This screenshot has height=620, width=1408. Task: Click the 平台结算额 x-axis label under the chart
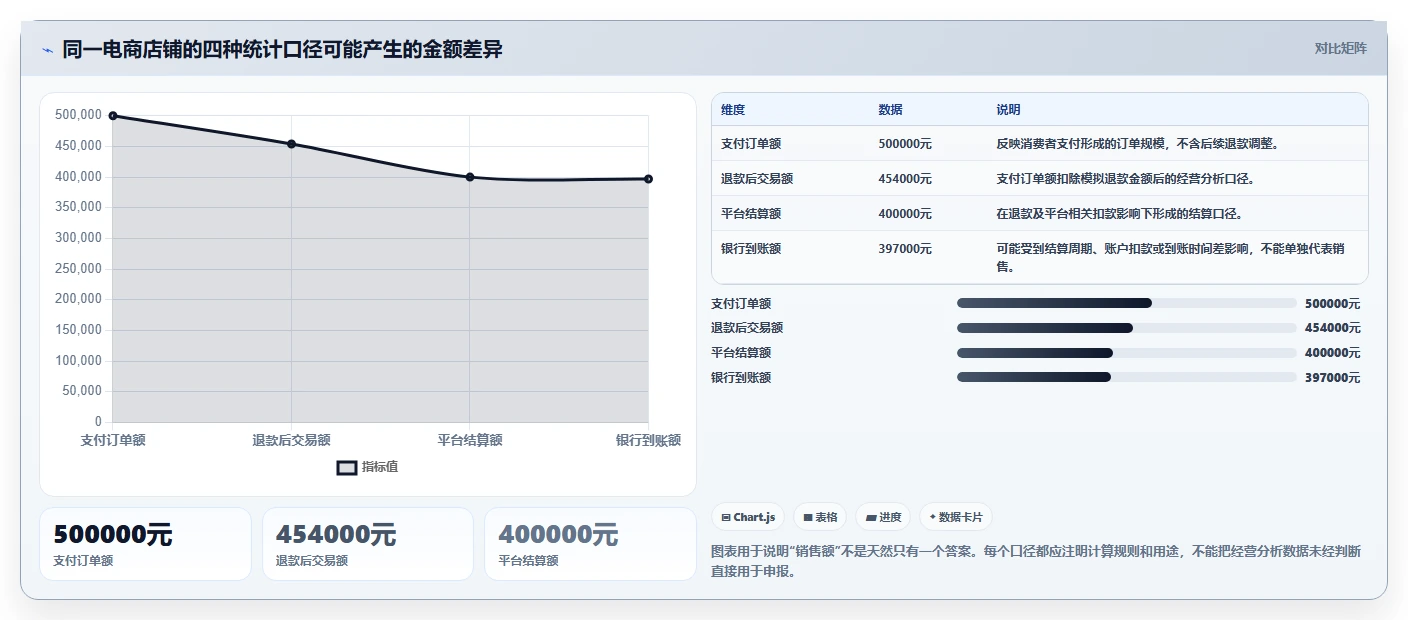coord(470,440)
